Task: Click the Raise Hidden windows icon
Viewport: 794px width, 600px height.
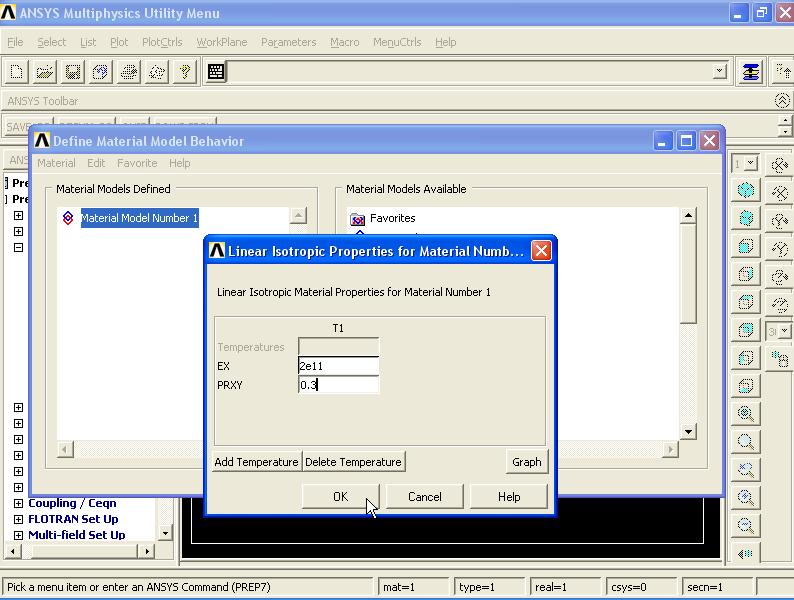Action: tap(750, 72)
